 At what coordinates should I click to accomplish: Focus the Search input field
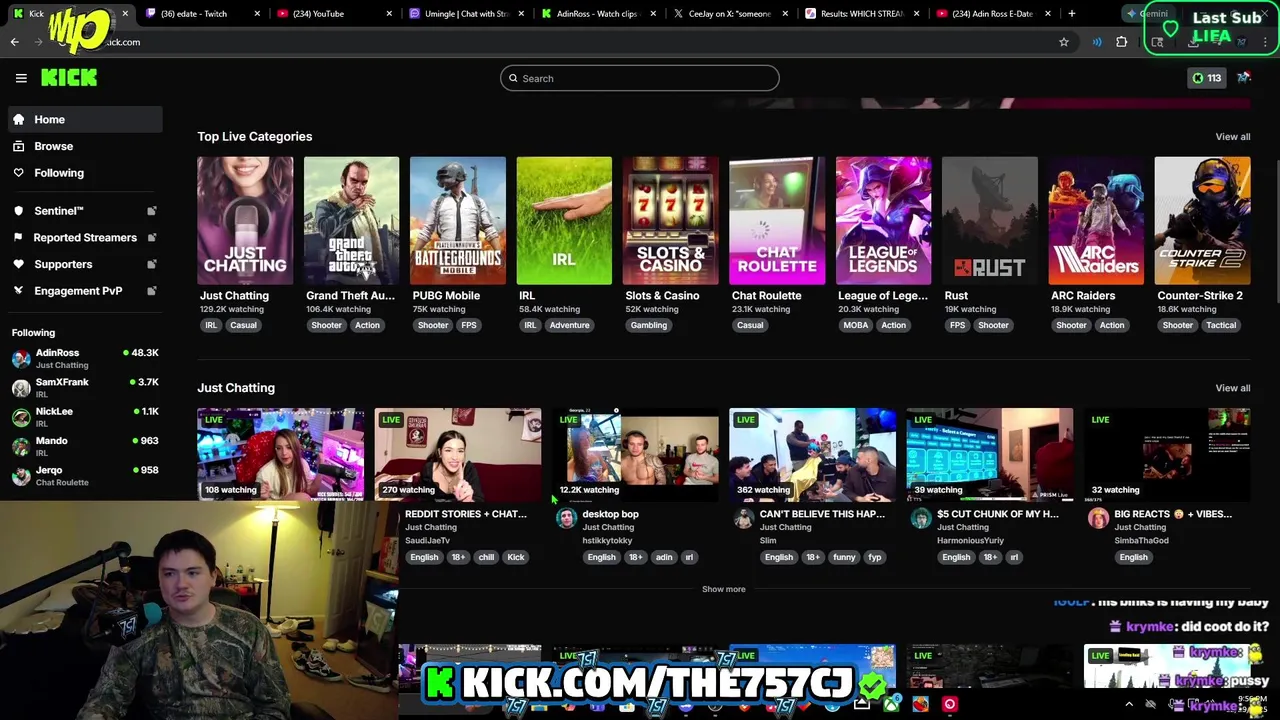pos(640,78)
